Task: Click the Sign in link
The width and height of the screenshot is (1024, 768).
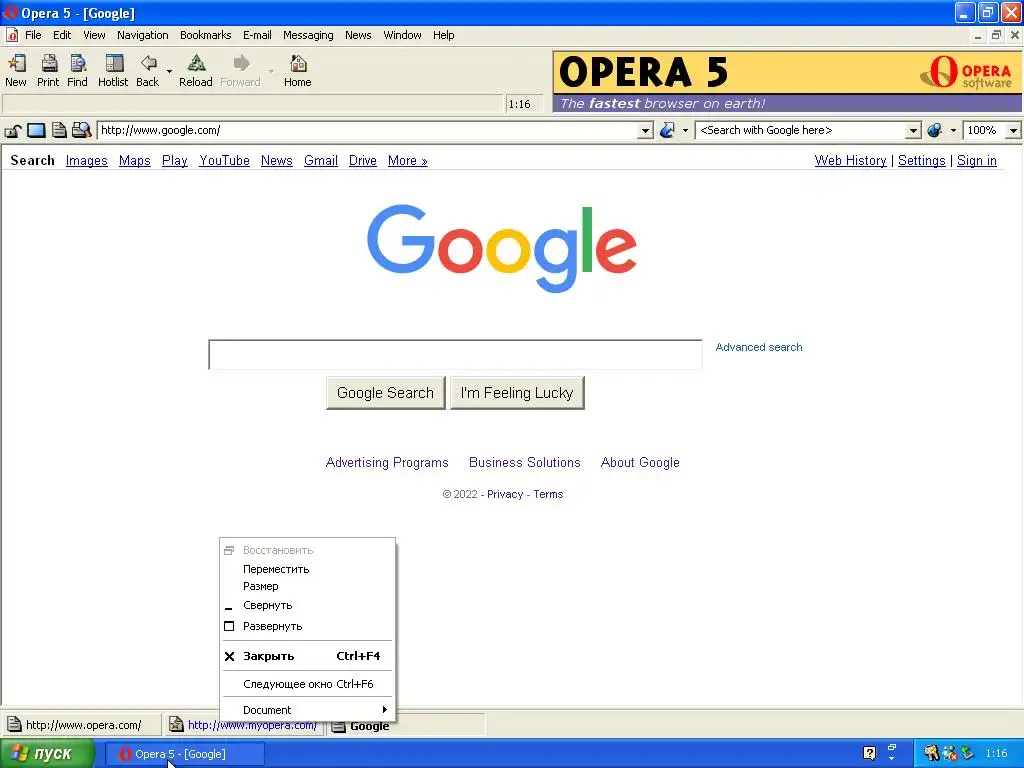Action: coord(976,161)
